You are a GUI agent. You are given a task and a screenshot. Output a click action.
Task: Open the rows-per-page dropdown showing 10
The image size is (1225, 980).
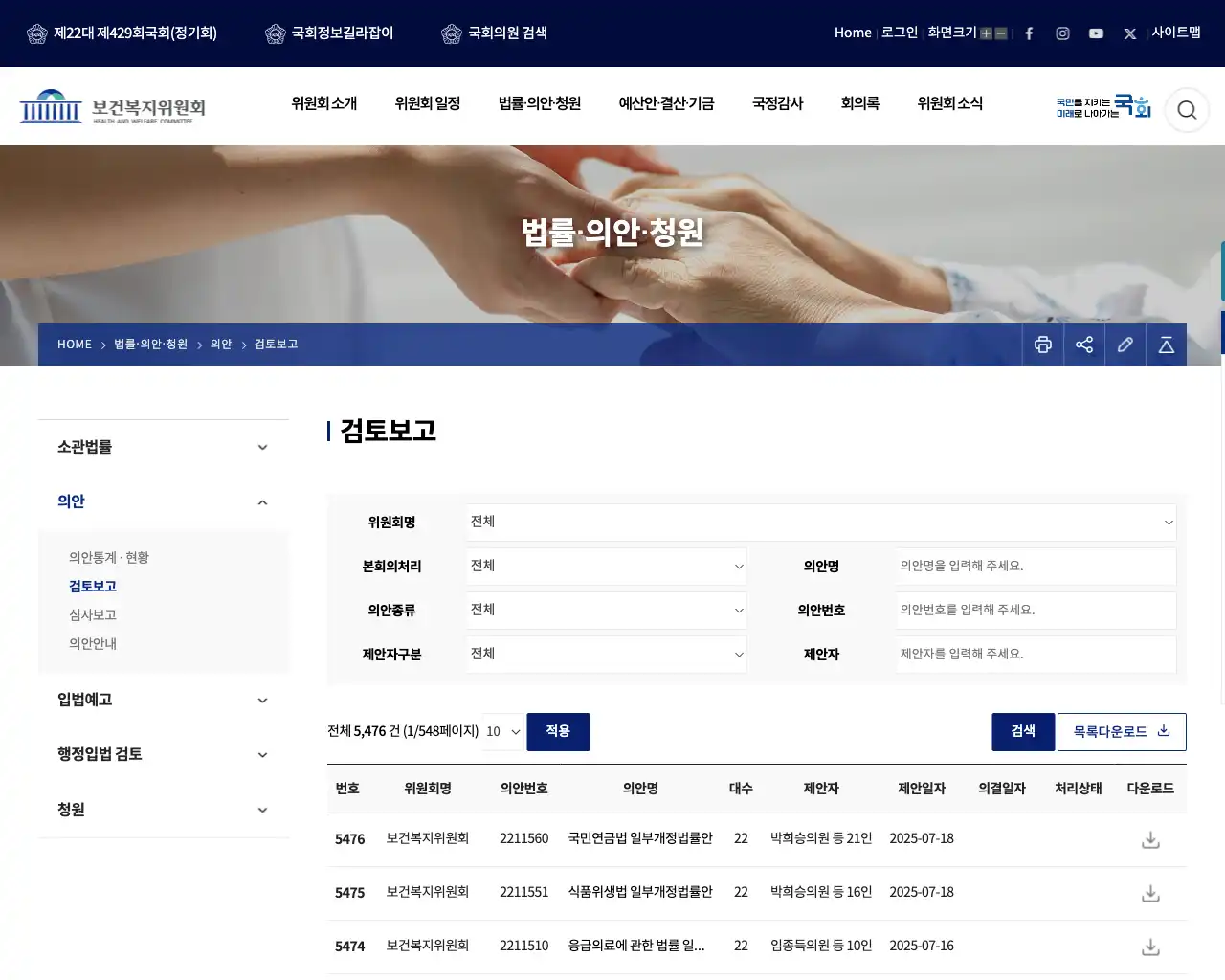tap(503, 732)
